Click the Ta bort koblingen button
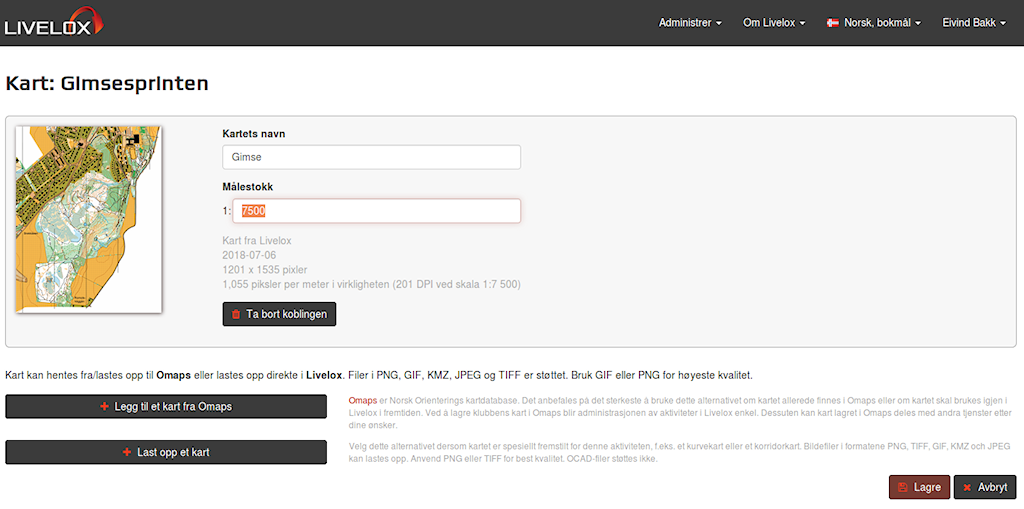 pyautogui.click(x=280, y=314)
